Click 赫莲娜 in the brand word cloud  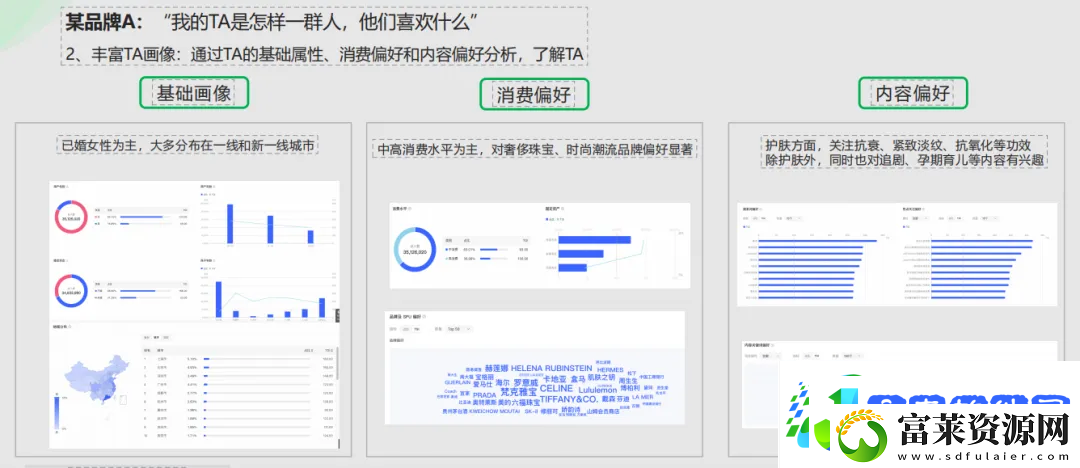click(496, 368)
